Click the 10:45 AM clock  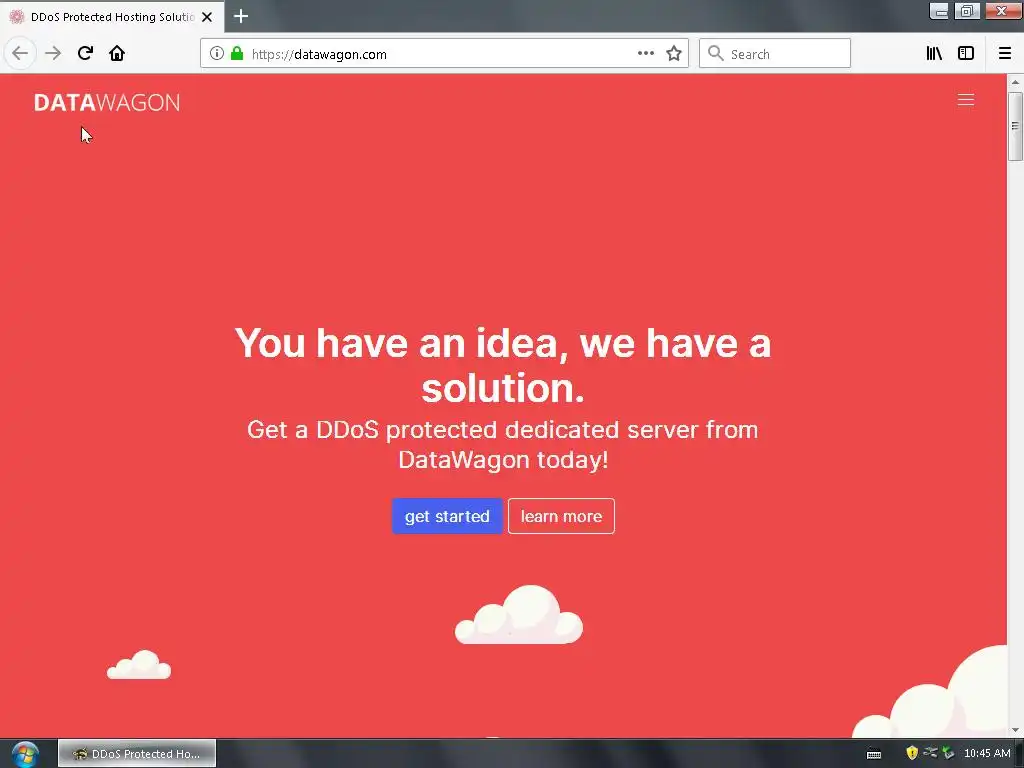coord(987,753)
